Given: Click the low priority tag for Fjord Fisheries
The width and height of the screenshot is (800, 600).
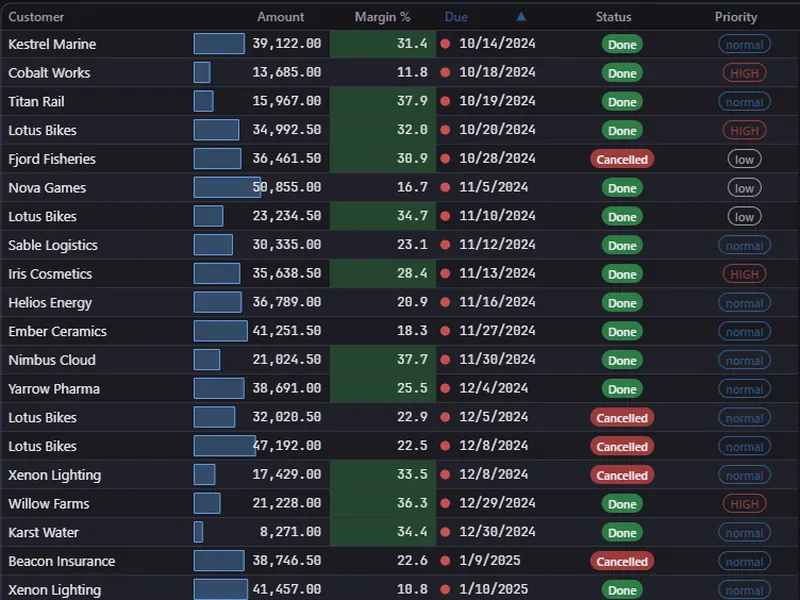Looking at the screenshot, I should tap(744, 159).
